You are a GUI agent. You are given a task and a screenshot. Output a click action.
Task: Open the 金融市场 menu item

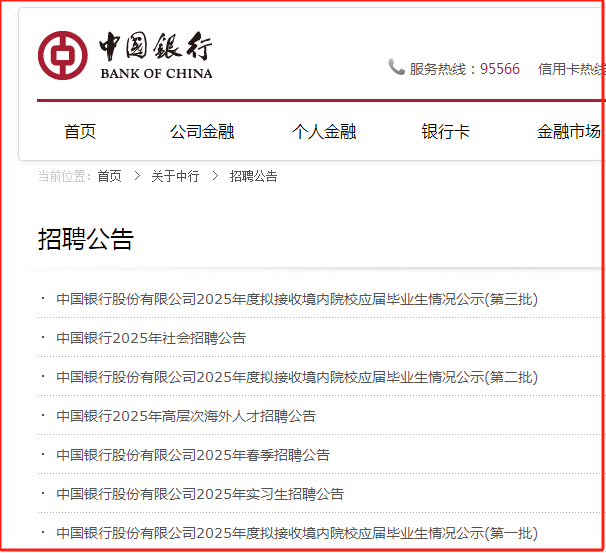pos(569,131)
